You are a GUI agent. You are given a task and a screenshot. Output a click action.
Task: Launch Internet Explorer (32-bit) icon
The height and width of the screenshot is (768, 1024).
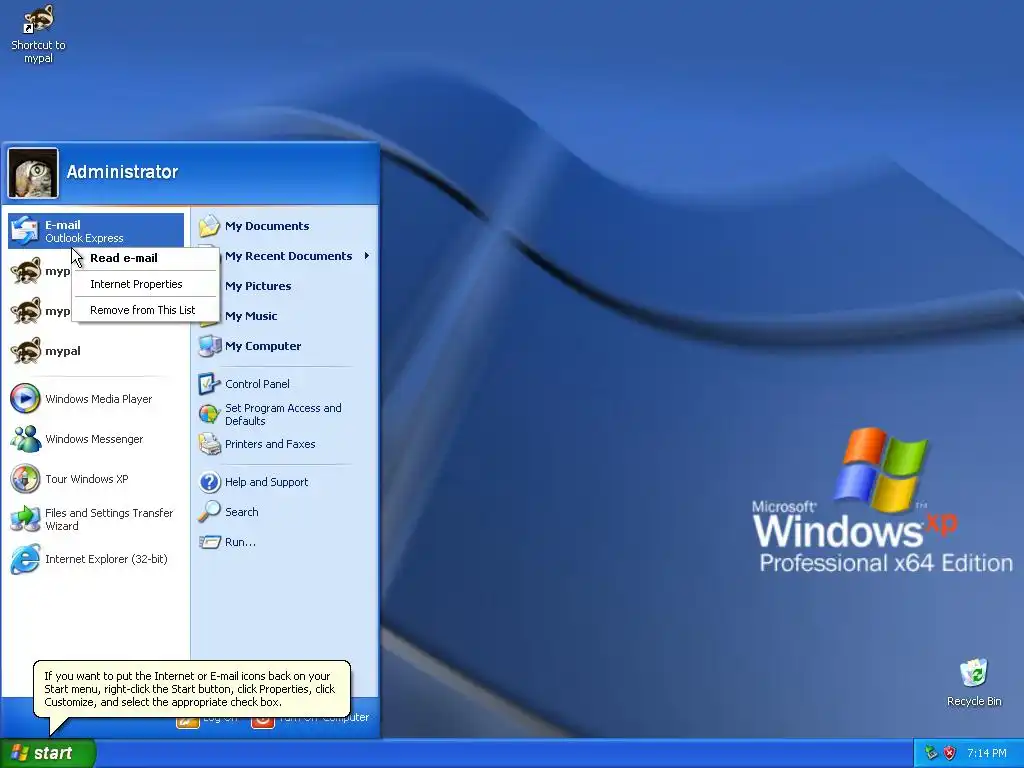[25, 559]
